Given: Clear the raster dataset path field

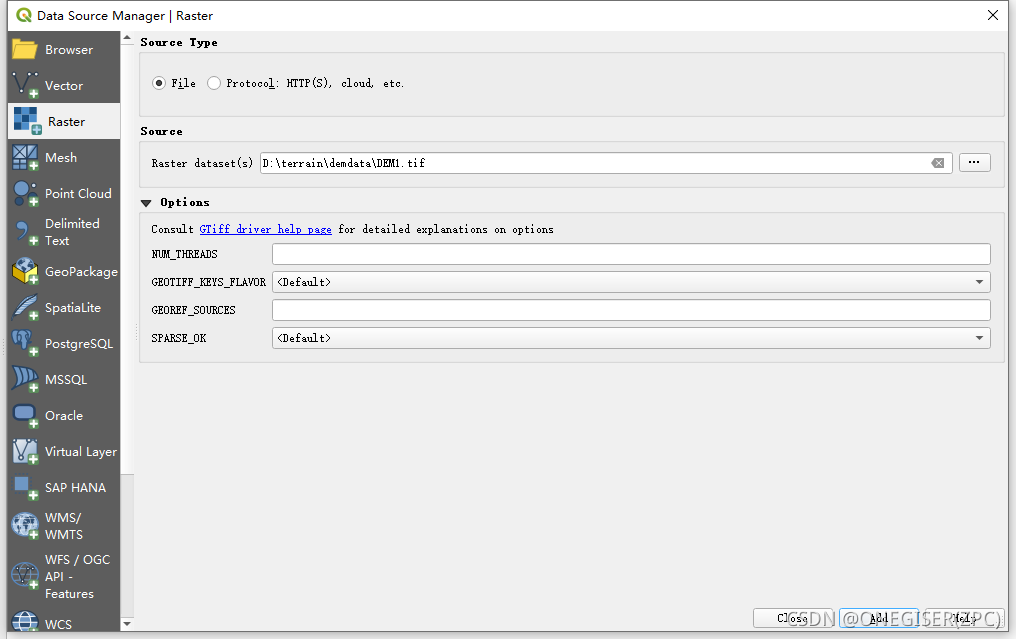Looking at the screenshot, I should click(x=938, y=163).
